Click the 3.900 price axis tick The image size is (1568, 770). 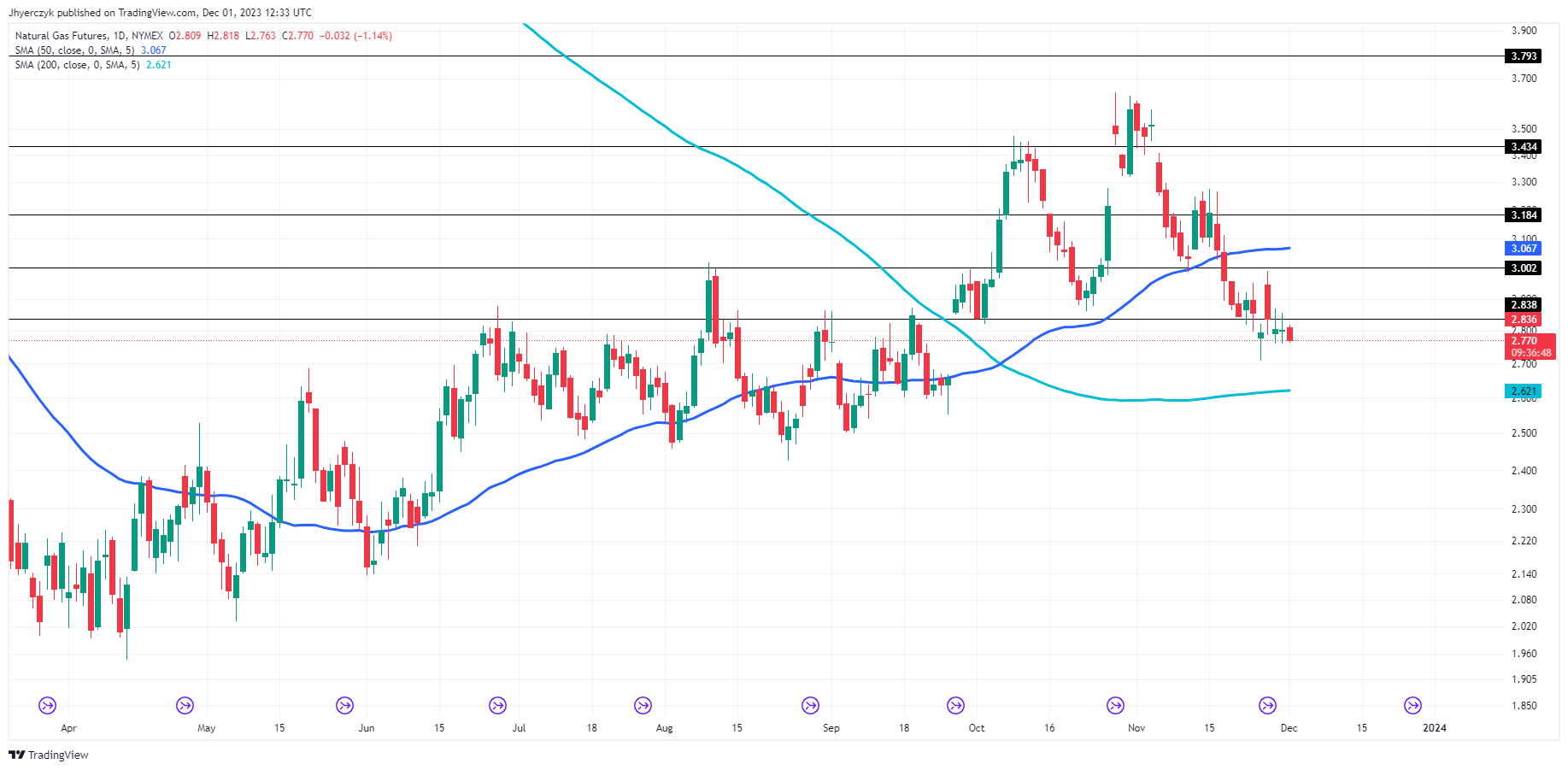tap(1524, 31)
